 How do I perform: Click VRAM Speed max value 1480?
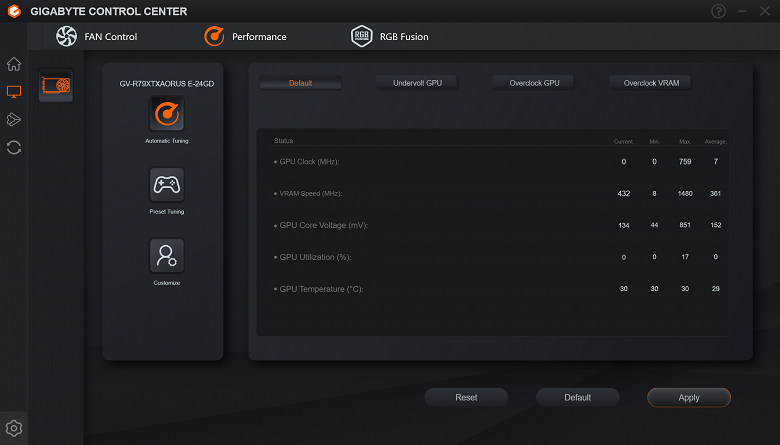pyautogui.click(x=685, y=193)
